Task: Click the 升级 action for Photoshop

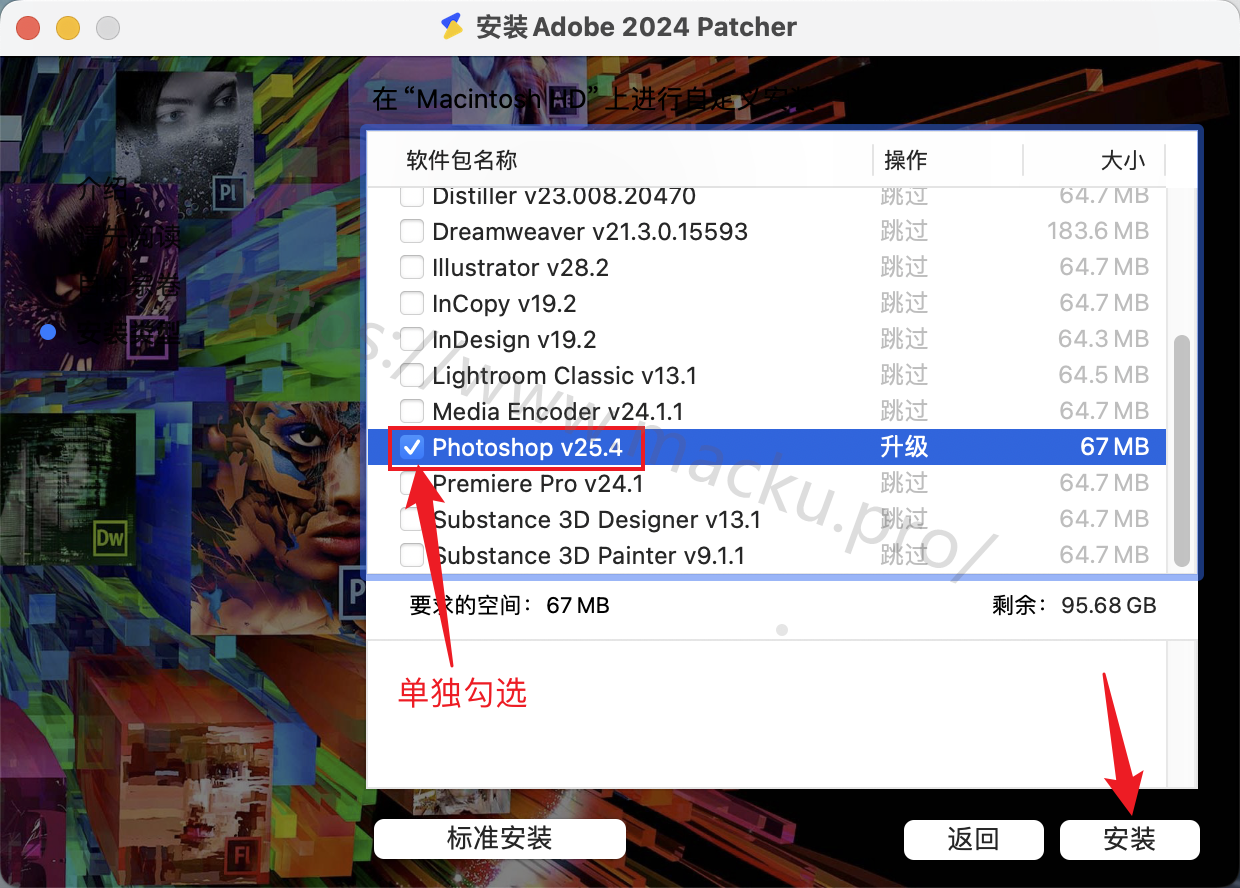Action: [905, 447]
